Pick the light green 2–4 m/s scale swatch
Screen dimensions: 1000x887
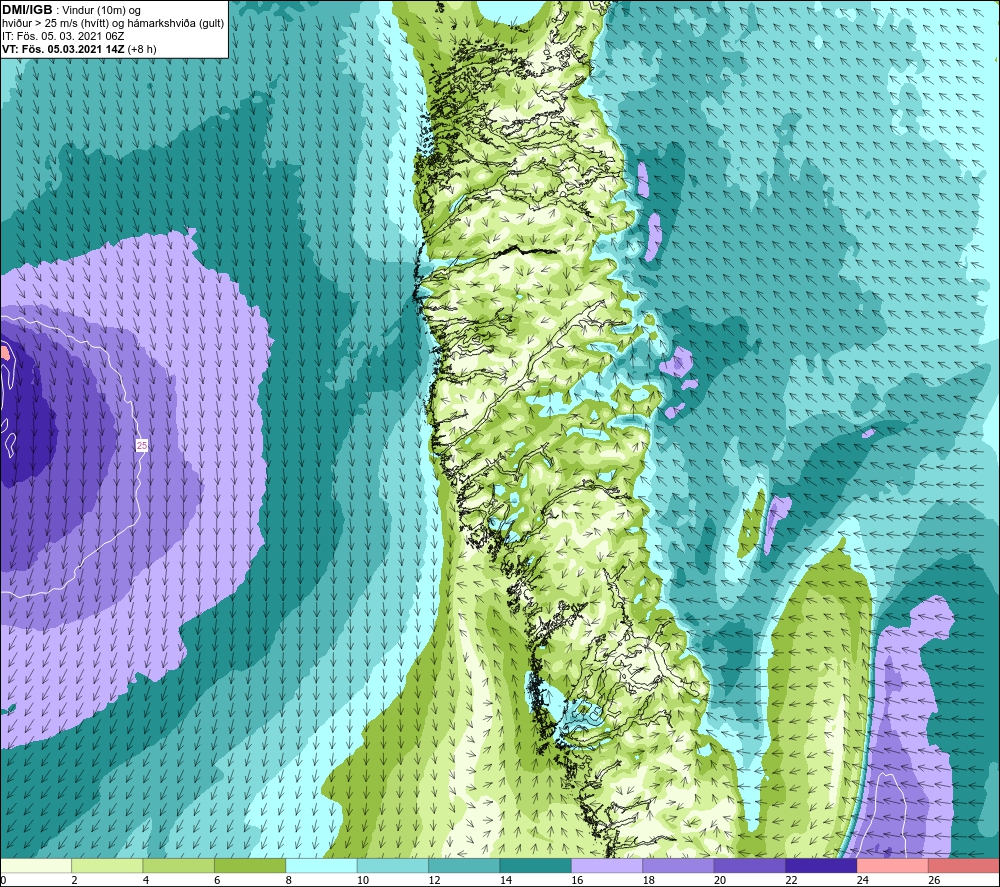[107, 865]
